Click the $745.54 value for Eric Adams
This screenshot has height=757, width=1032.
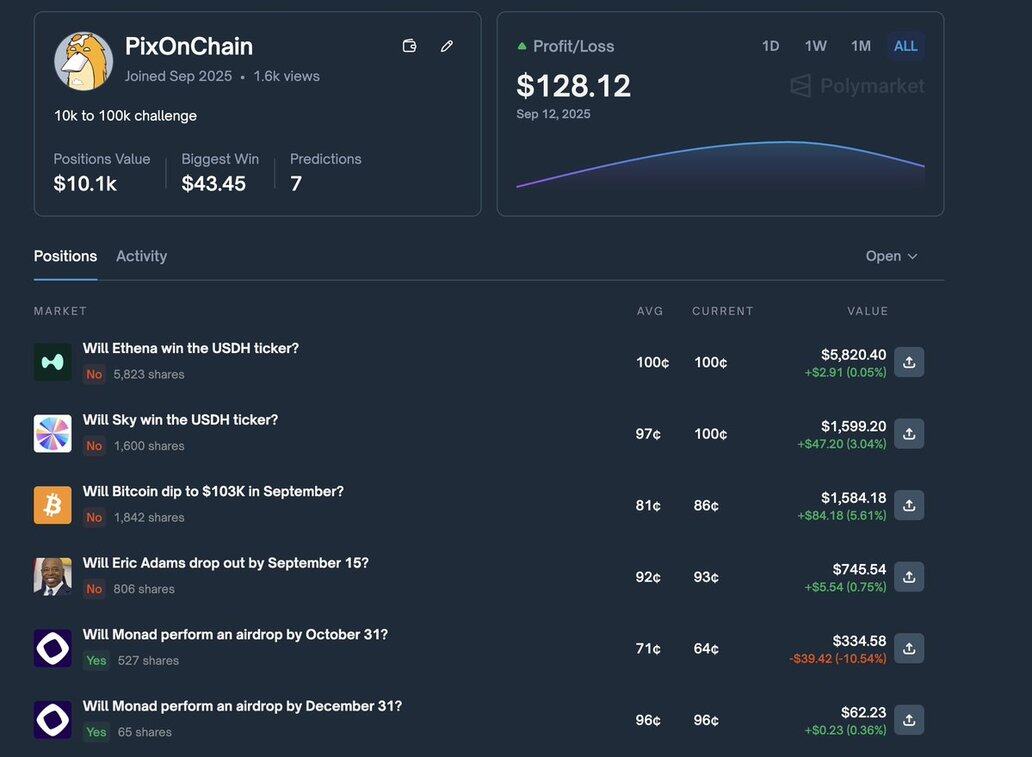(x=859, y=569)
